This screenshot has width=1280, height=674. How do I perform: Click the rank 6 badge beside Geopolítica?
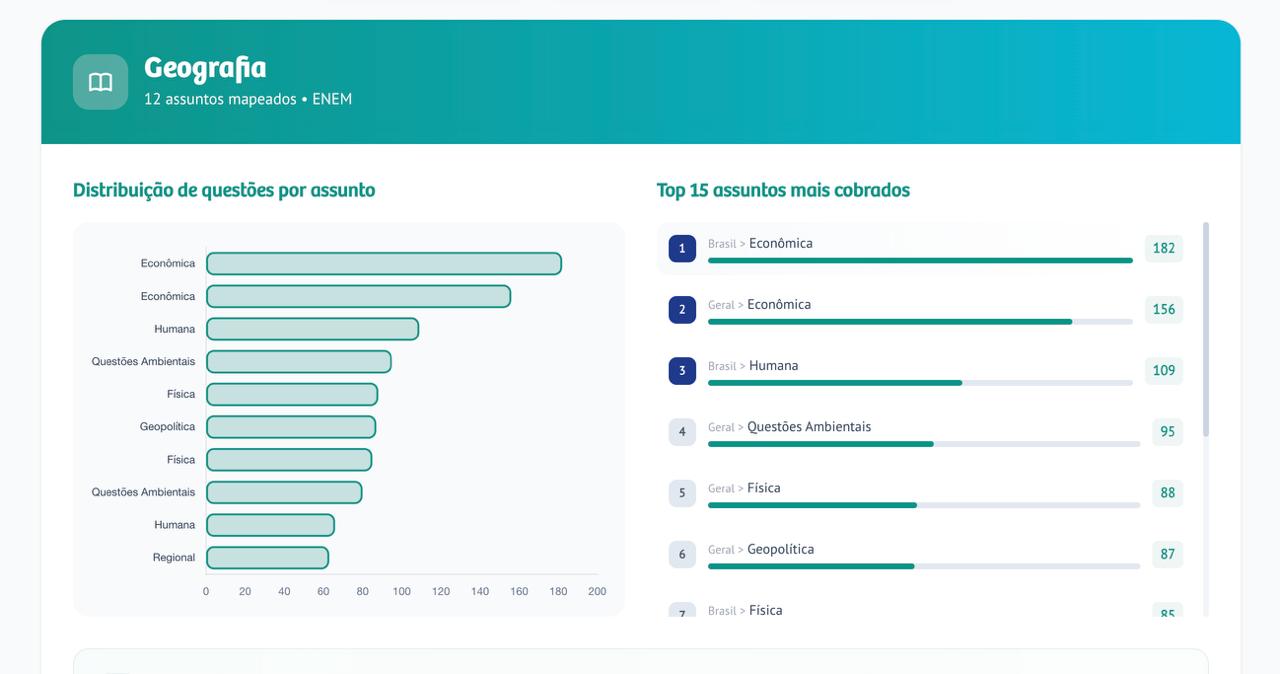coord(682,554)
